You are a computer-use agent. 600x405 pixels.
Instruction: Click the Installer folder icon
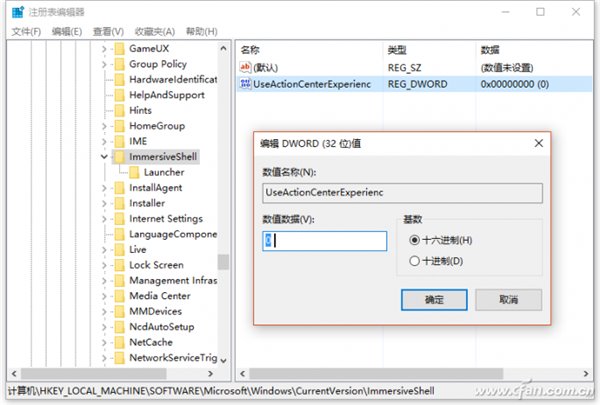(x=120, y=203)
